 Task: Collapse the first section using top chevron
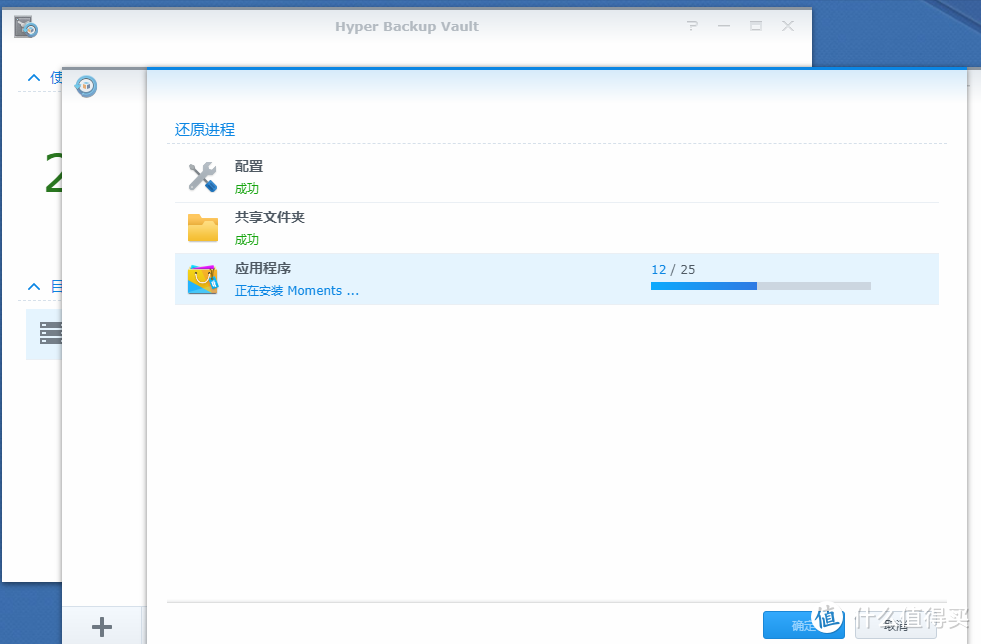click(x=34, y=77)
